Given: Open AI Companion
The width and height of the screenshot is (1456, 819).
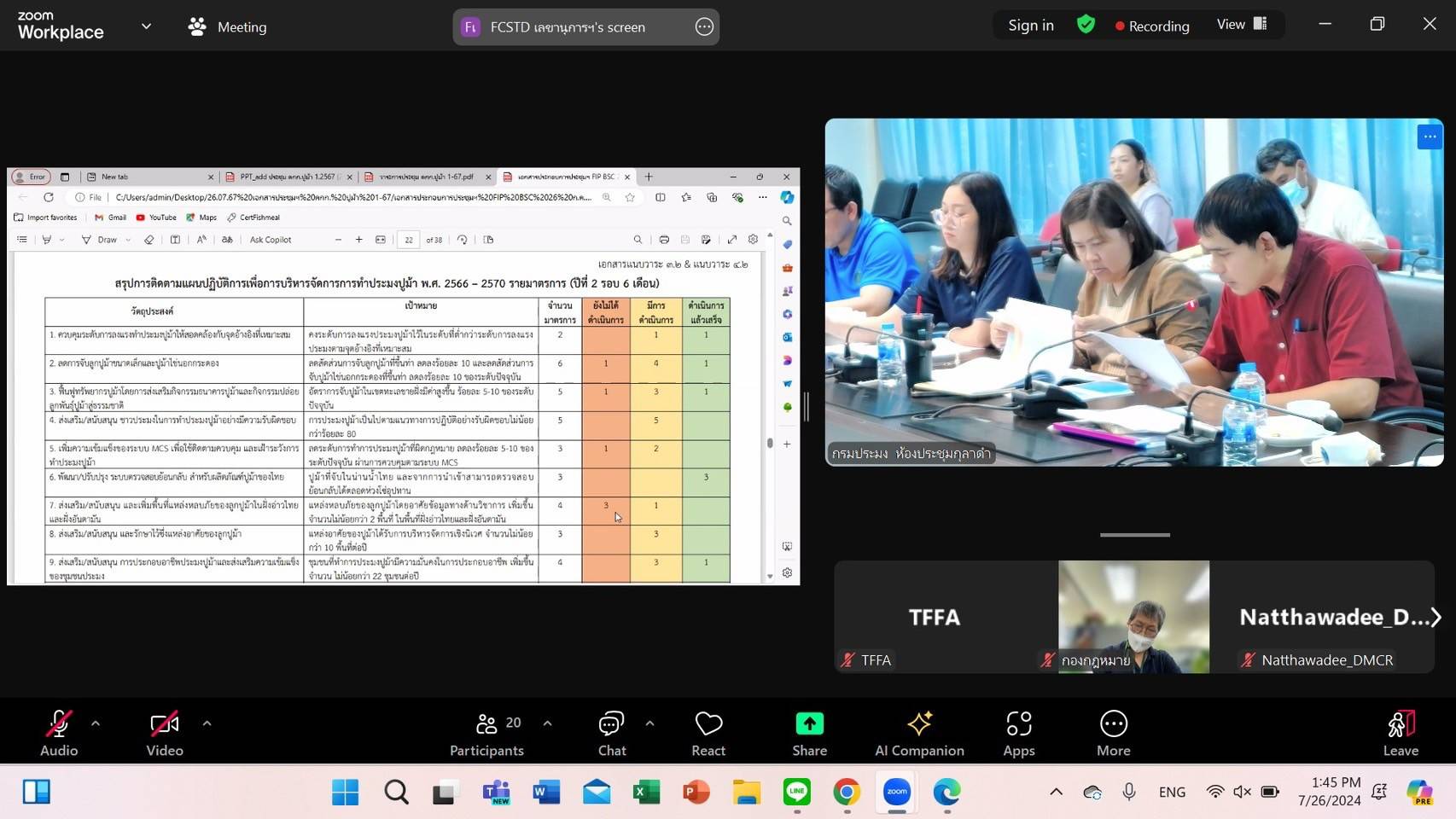Looking at the screenshot, I should click(919, 732).
